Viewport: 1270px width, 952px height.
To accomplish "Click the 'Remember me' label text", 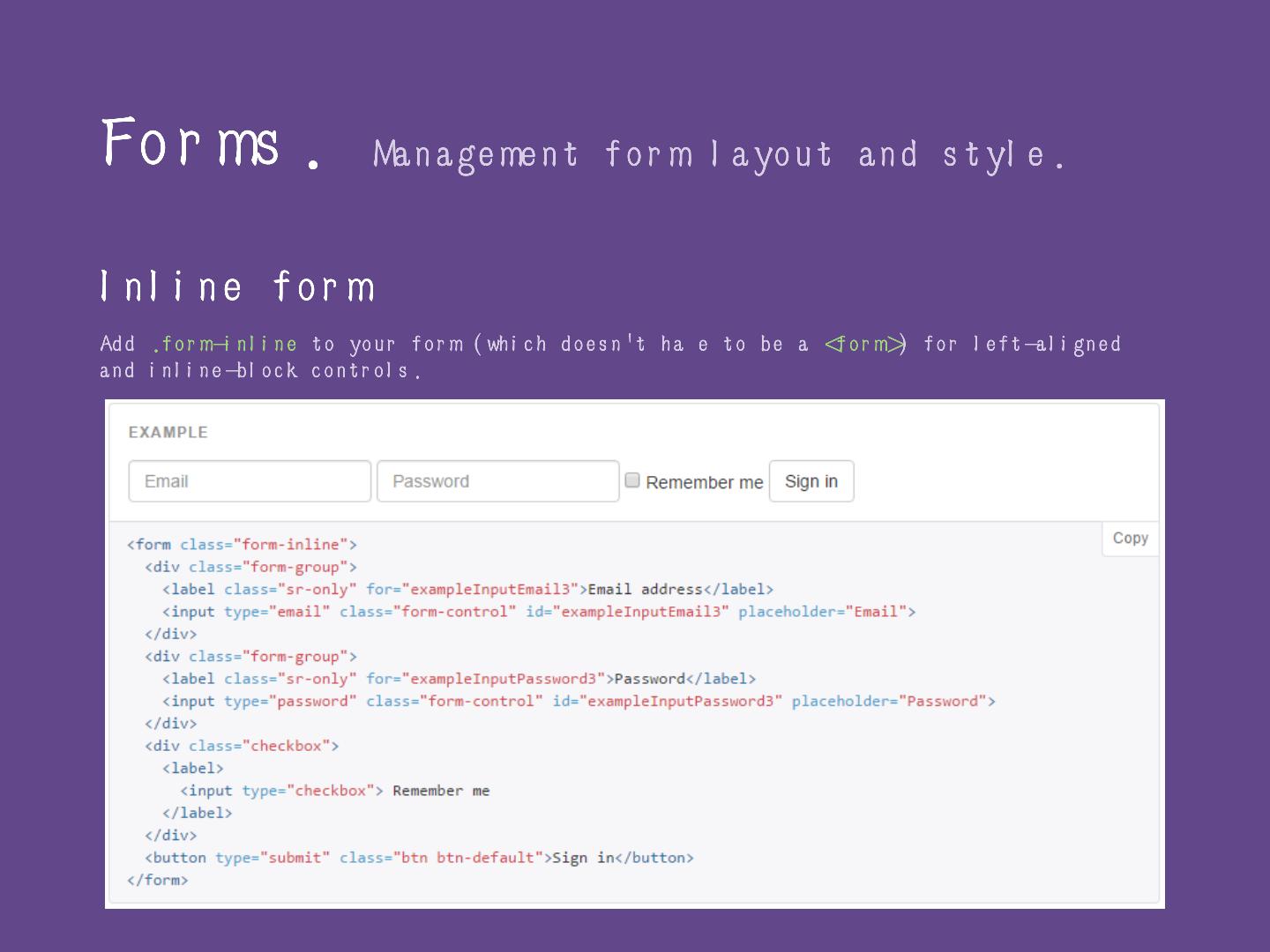I will pyautogui.click(x=704, y=482).
